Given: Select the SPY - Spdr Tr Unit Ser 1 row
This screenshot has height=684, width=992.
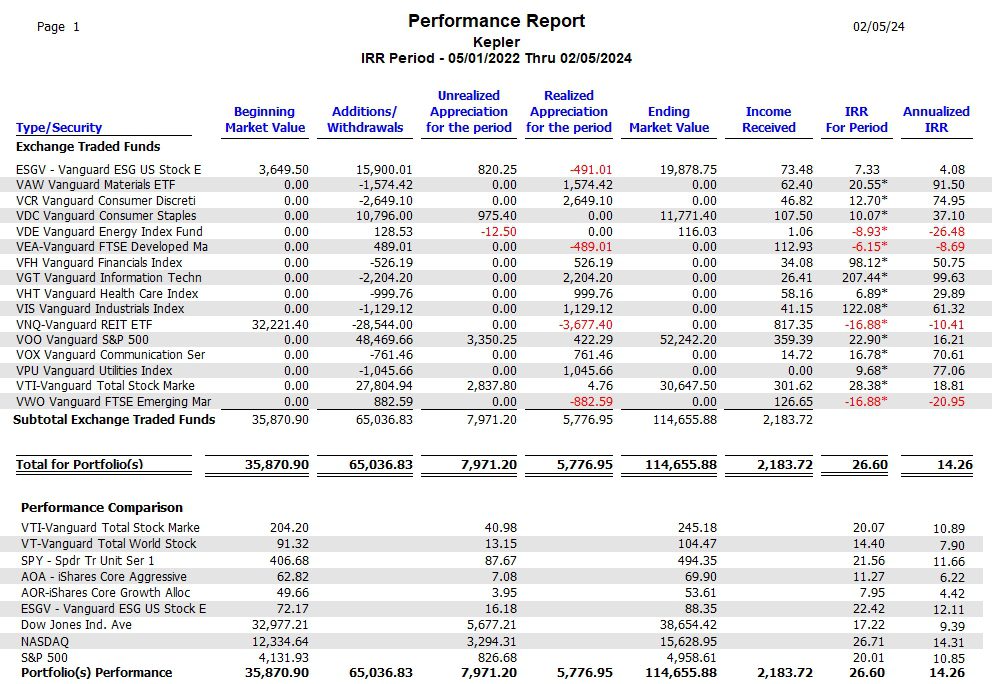Looking at the screenshot, I should (x=493, y=561).
